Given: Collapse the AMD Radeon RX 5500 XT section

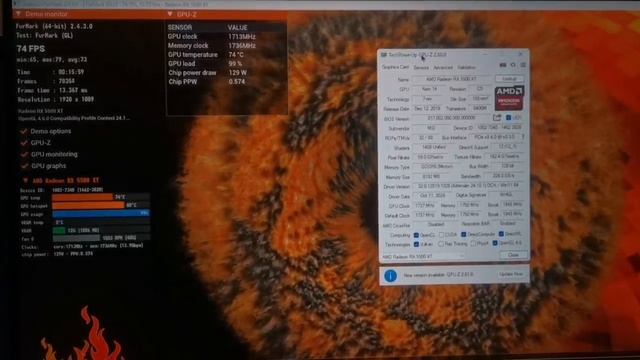Looking at the screenshot, I should (25, 180).
